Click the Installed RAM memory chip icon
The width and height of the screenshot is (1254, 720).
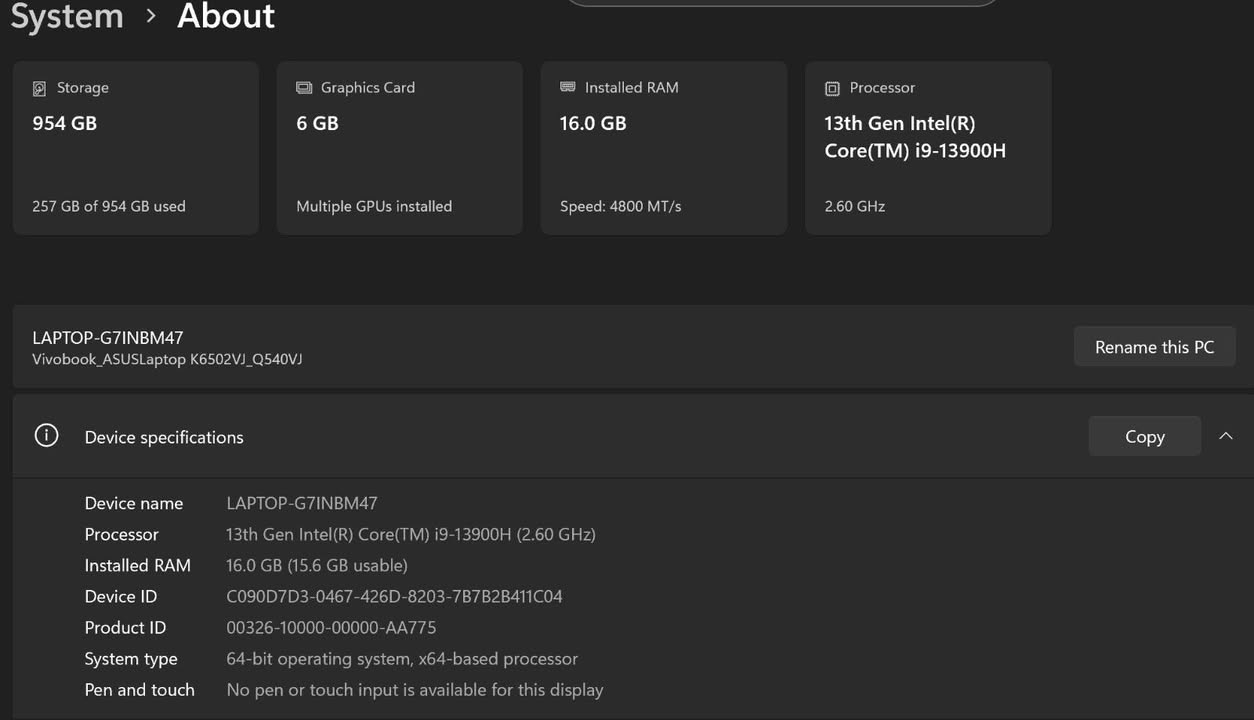click(567, 88)
